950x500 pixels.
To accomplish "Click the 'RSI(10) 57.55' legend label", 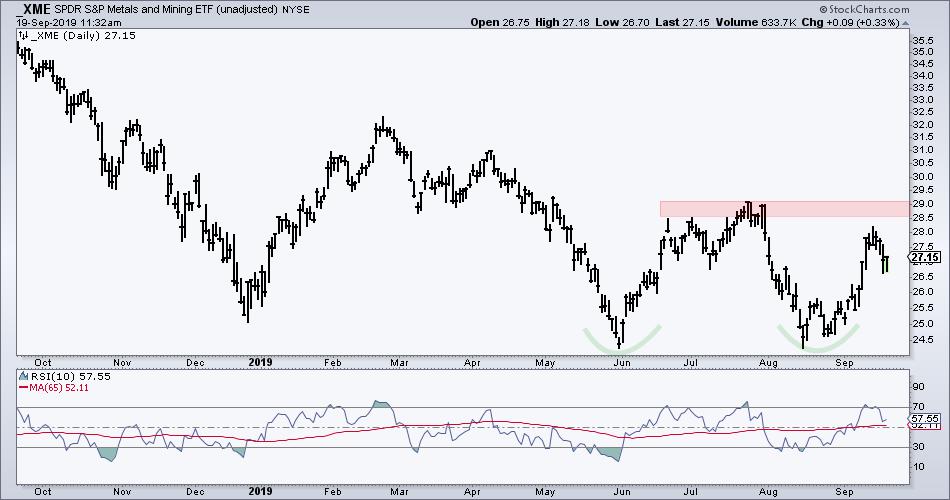I will tap(70, 376).
